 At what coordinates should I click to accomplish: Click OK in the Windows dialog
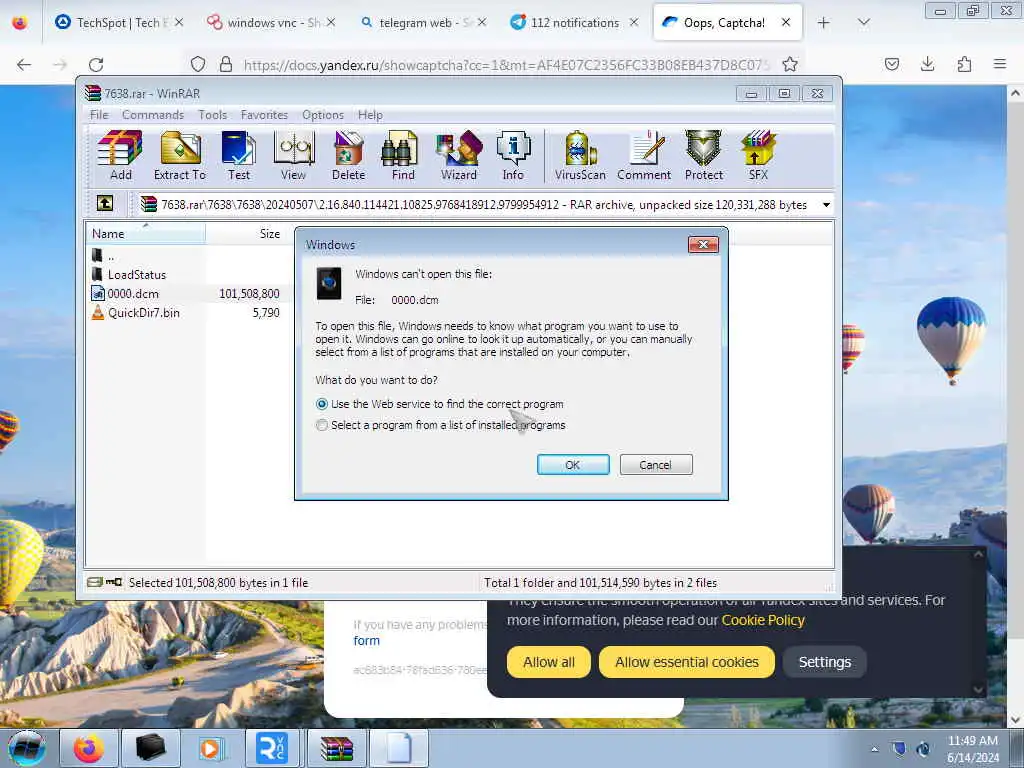pos(573,465)
